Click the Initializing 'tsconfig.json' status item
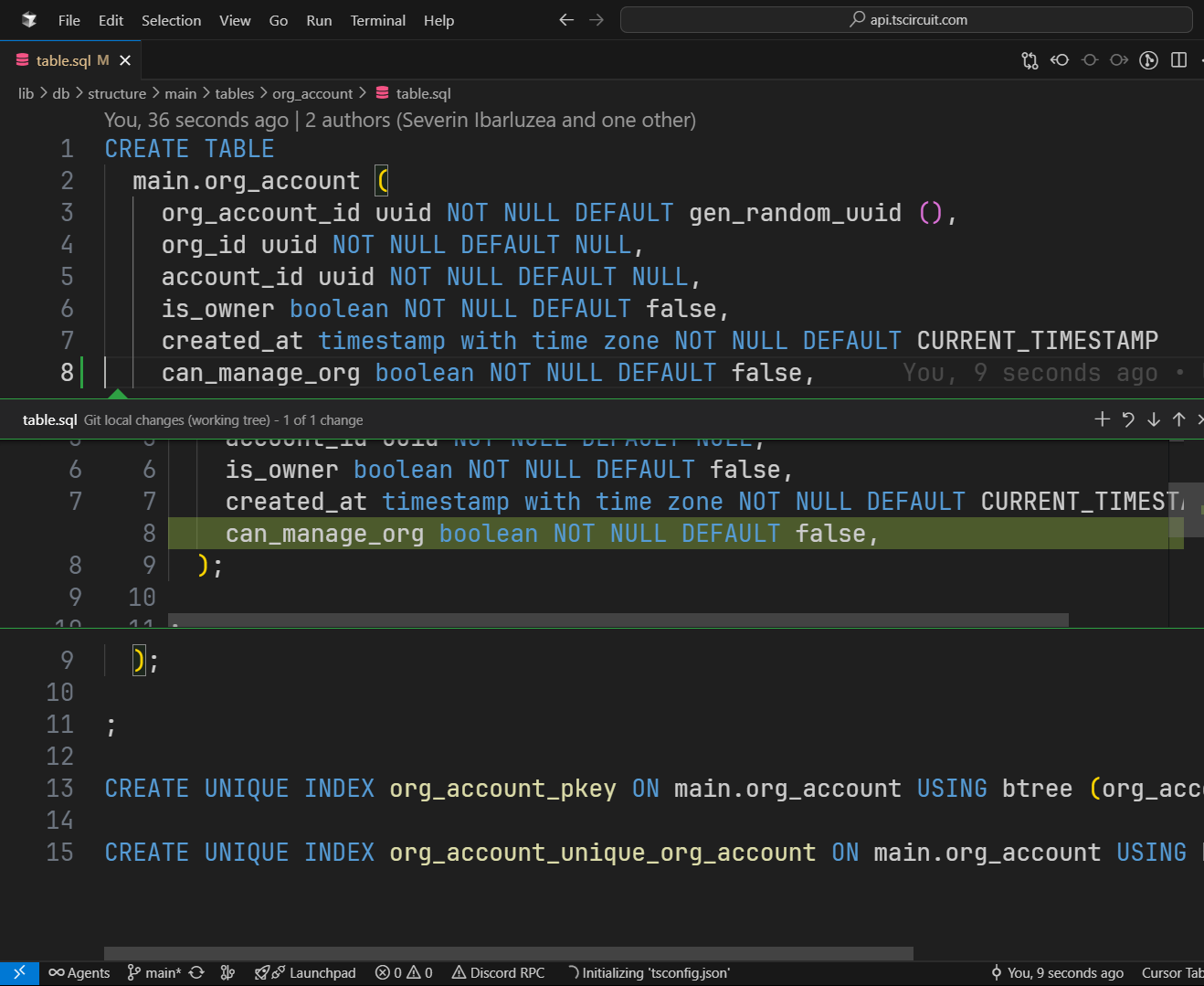 coord(649,973)
